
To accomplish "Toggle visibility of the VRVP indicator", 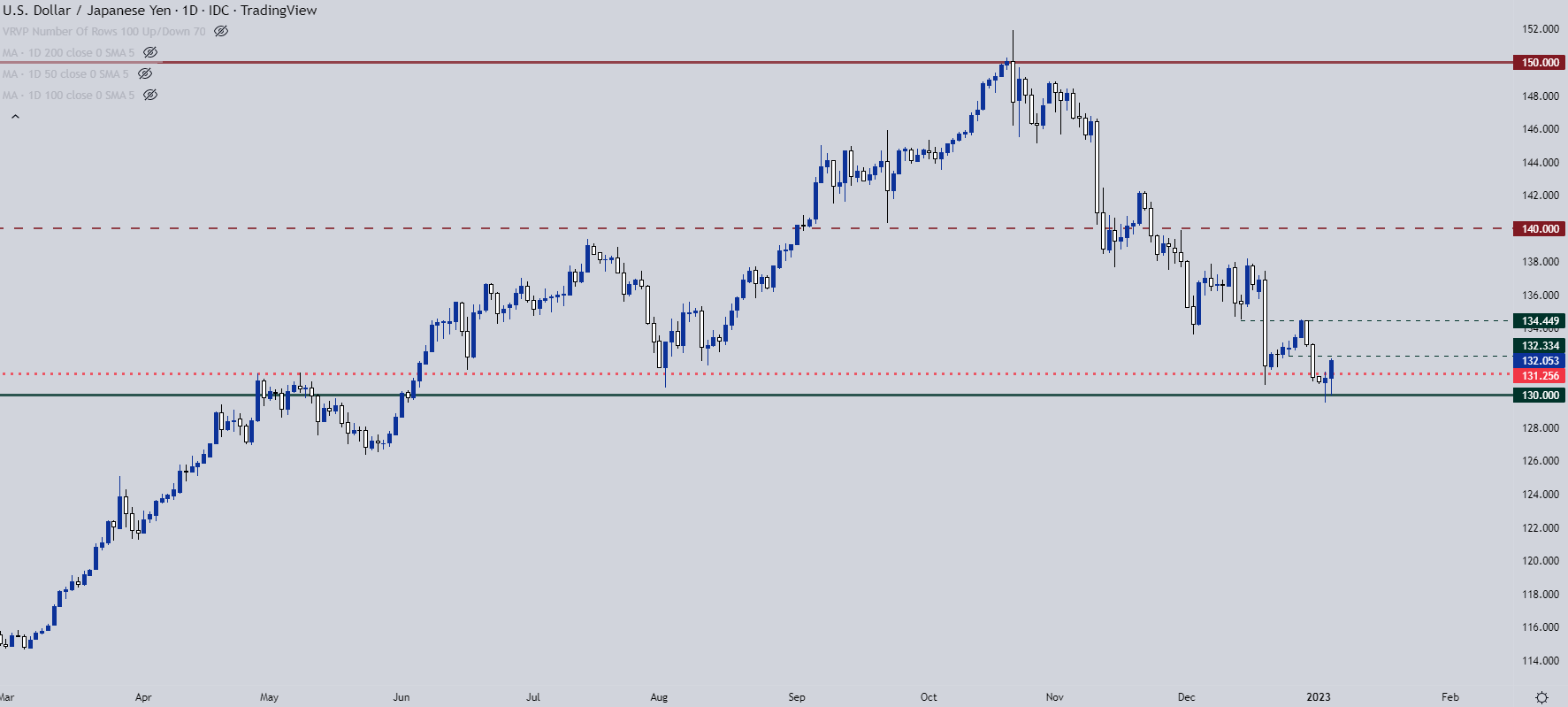I will [x=221, y=31].
